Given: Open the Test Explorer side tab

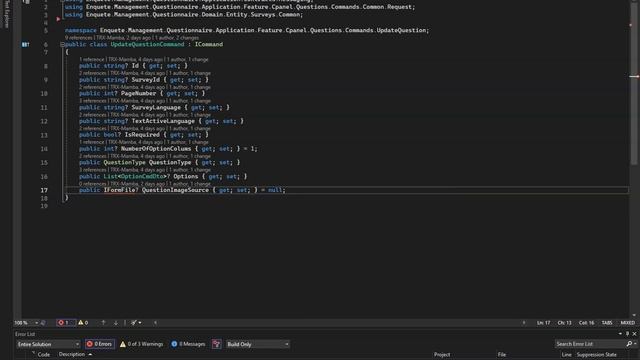Looking at the screenshot, I should coord(6,14).
